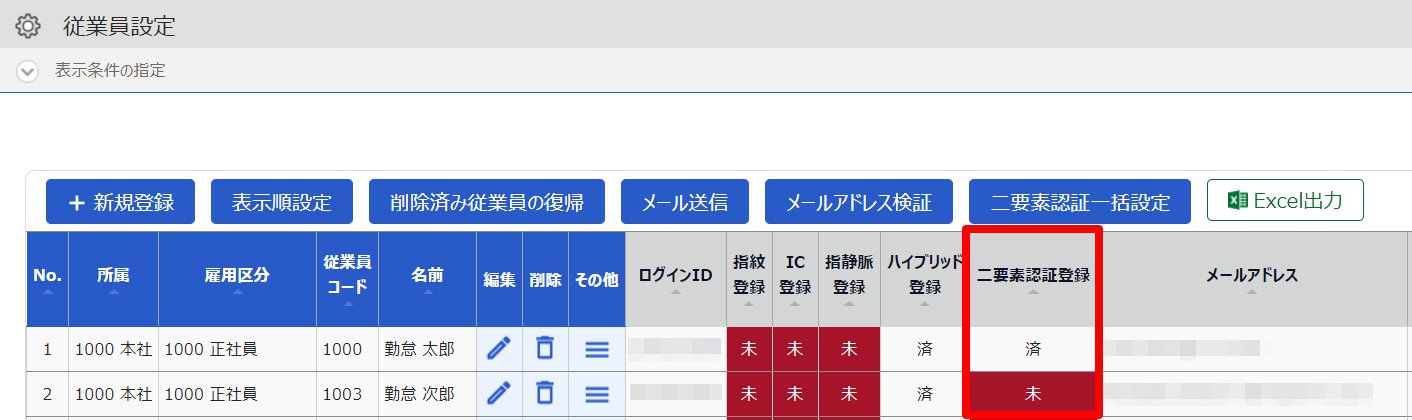
Task: Export list with Excel出力 button
Action: pyautogui.click(x=1285, y=201)
